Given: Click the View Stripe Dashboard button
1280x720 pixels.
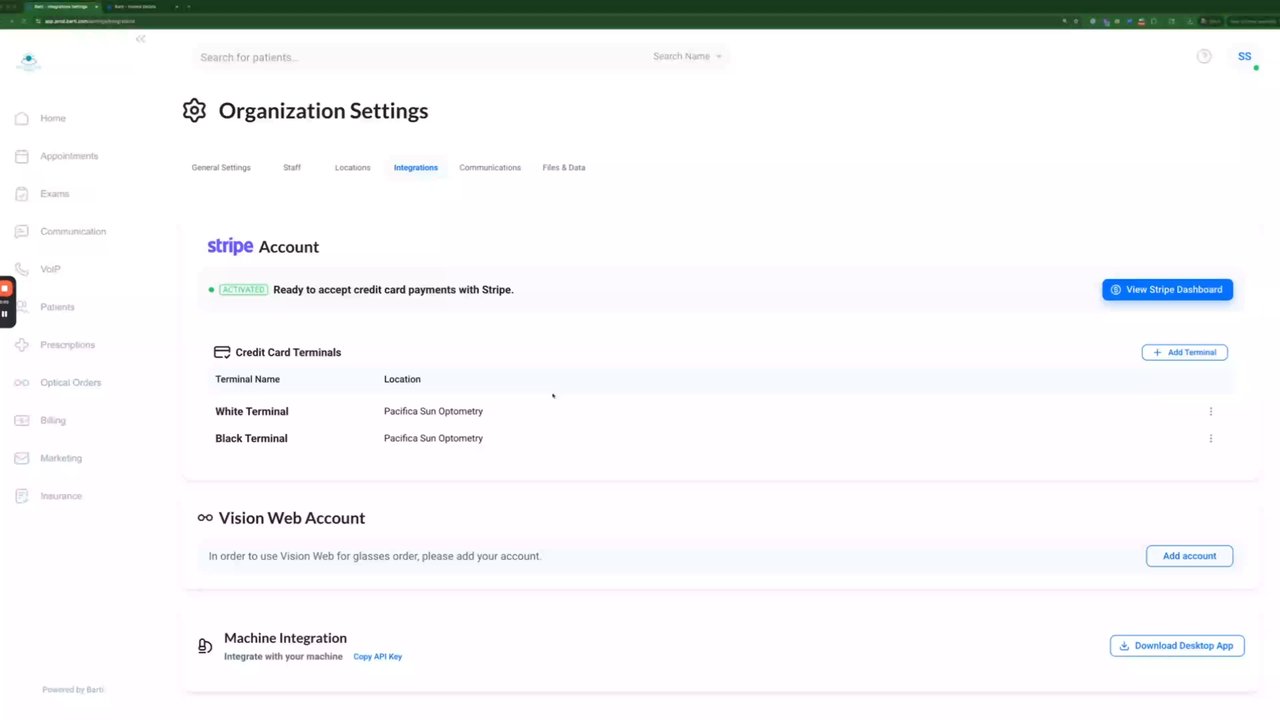Looking at the screenshot, I should coord(1167,290).
